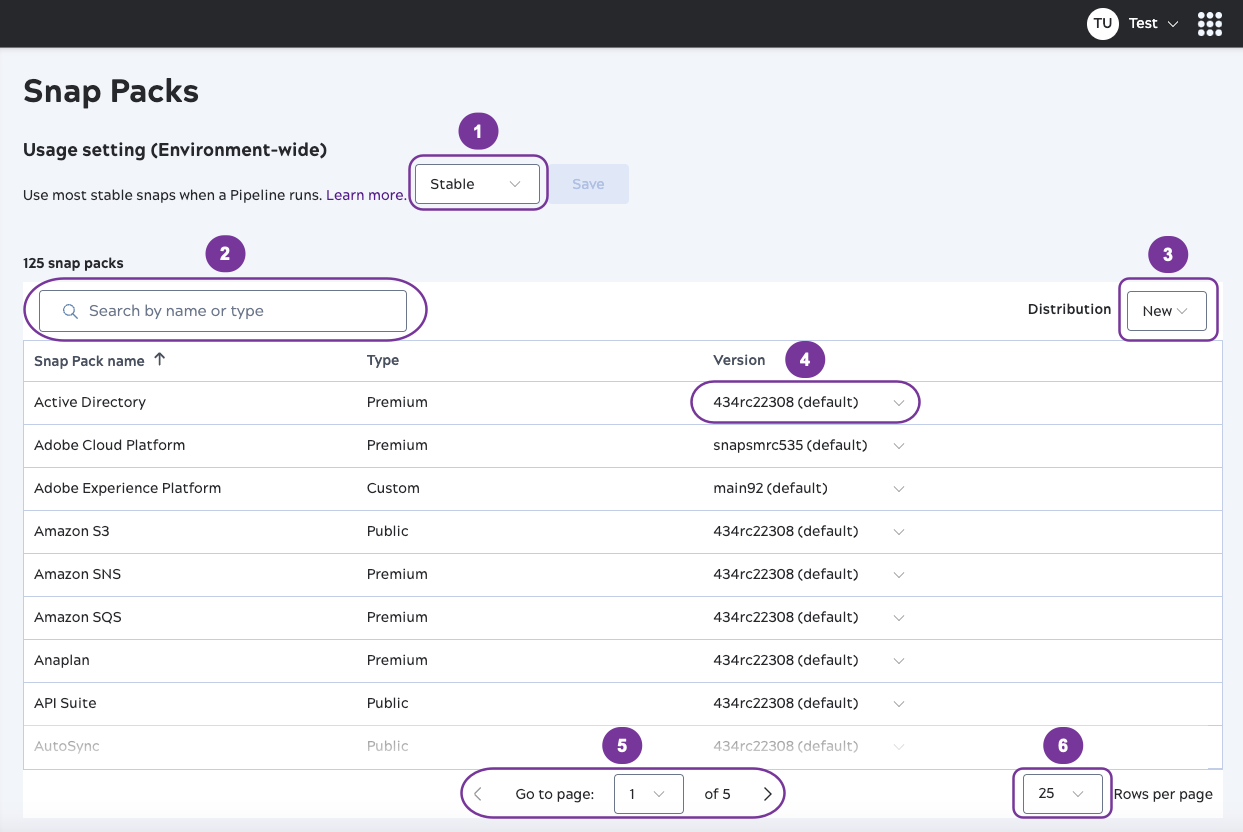Click the Version column header
The image size is (1243, 832).
click(x=740, y=359)
